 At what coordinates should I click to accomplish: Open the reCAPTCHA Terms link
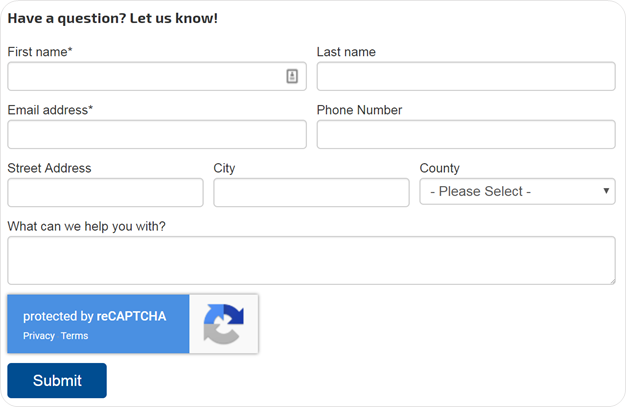[74, 336]
